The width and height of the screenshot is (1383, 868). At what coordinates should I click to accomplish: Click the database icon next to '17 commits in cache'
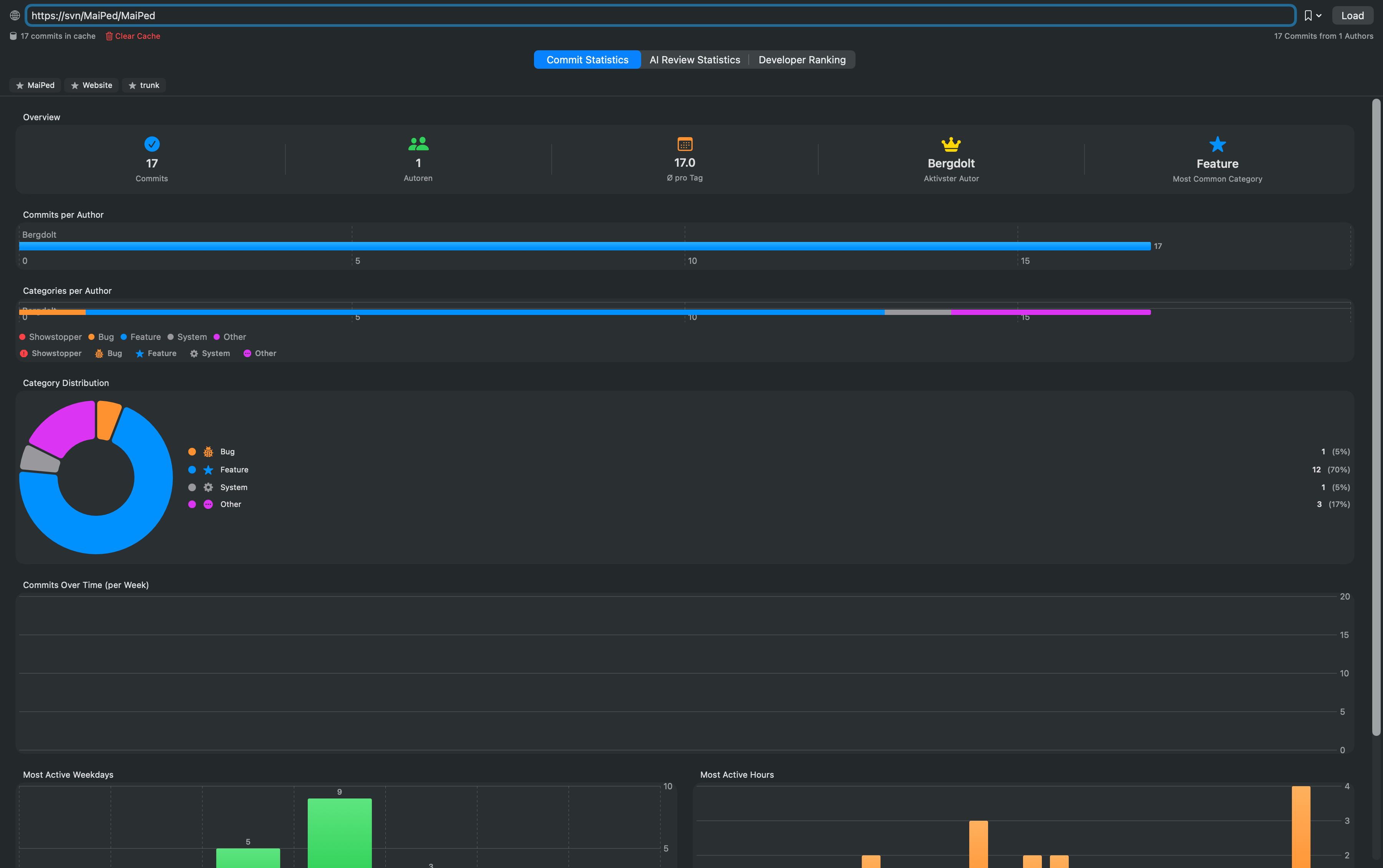point(13,36)
